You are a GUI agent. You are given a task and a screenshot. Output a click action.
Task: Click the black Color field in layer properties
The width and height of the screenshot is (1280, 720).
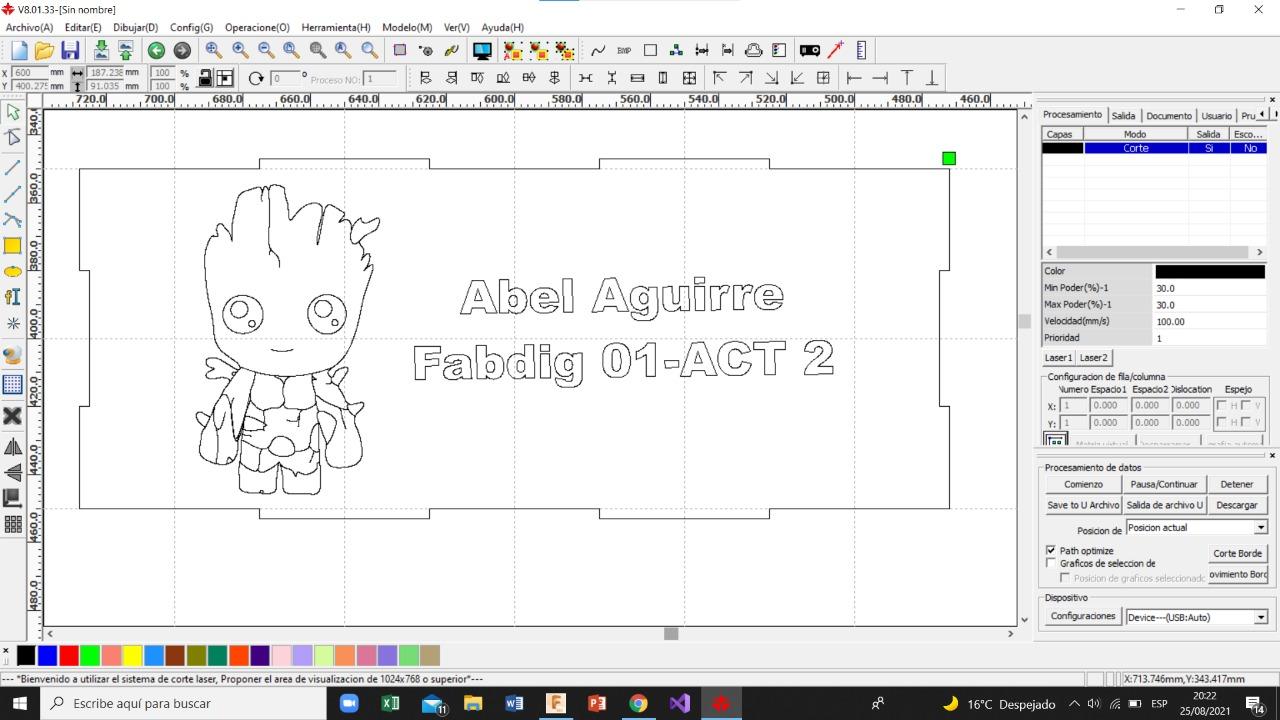click(x=1210, y=271)
